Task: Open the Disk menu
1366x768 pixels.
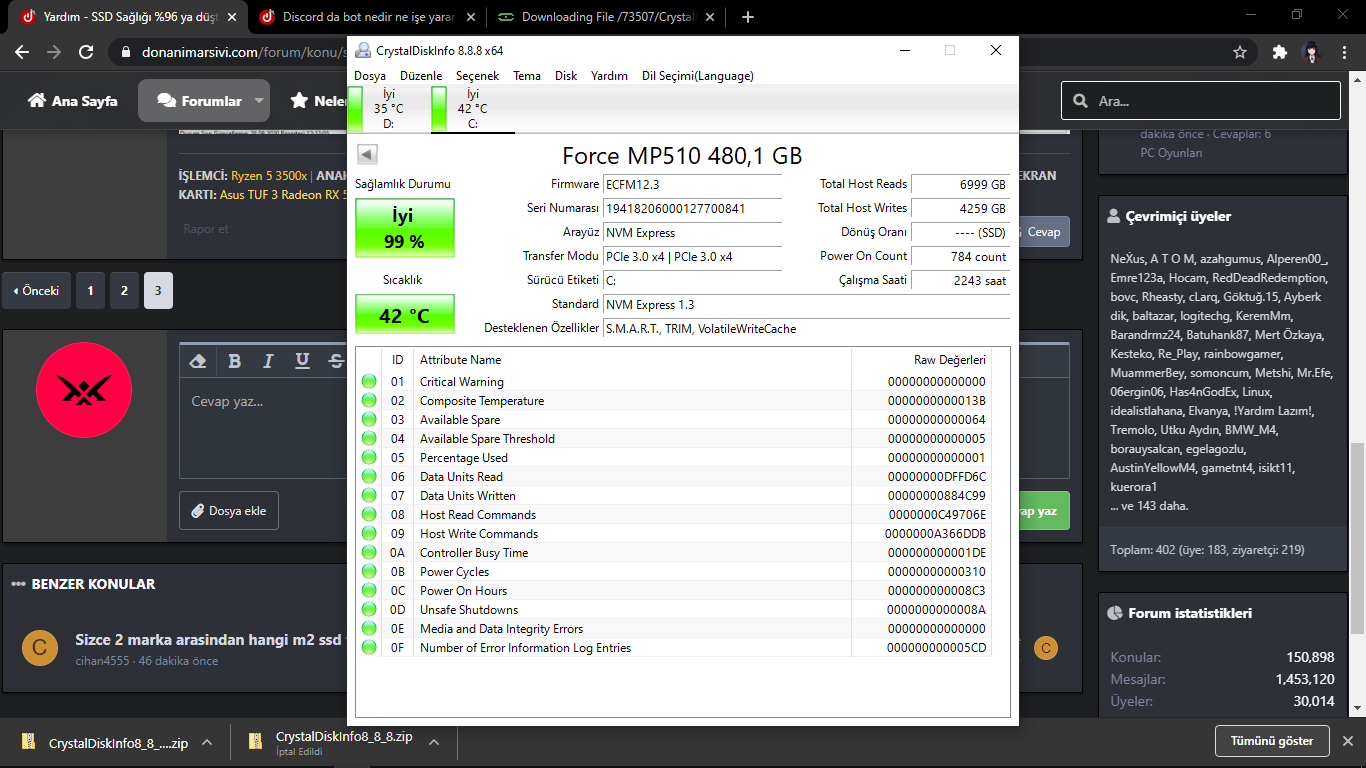Action: tap(566, 76)
